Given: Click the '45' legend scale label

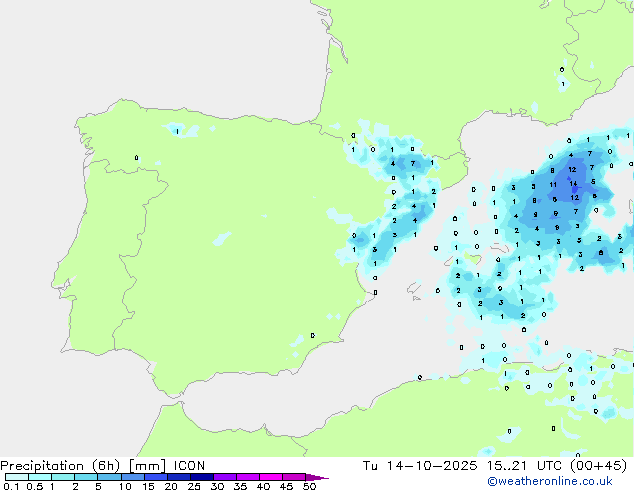Looking at the screenshot, I should [x=286, y=486].
